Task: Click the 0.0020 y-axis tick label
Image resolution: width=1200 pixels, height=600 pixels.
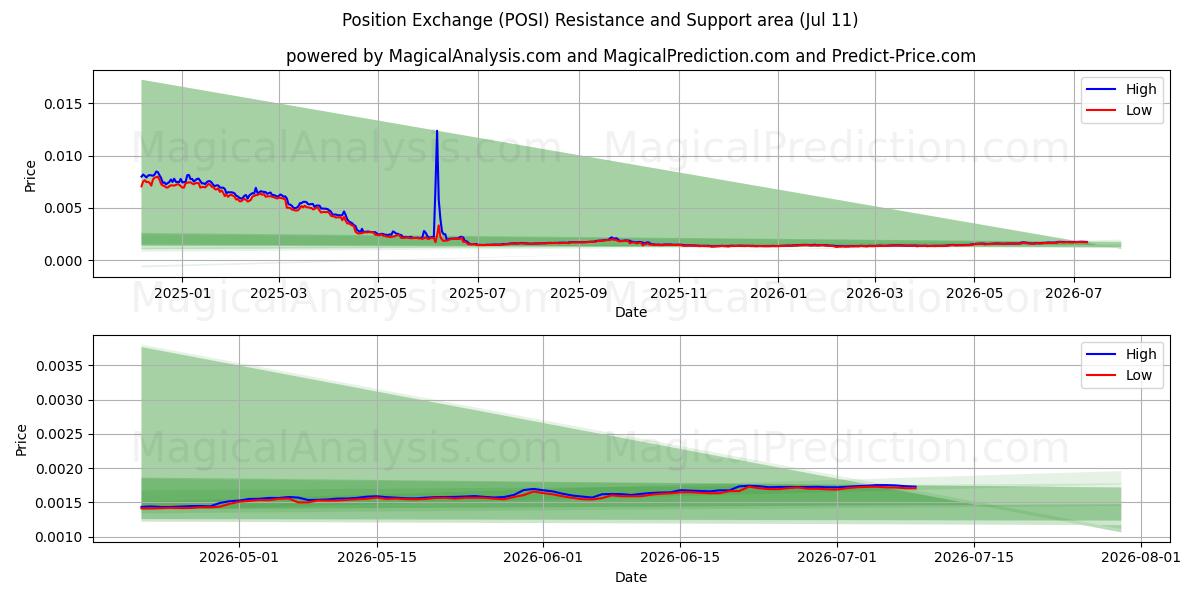Action: point(62,469)
